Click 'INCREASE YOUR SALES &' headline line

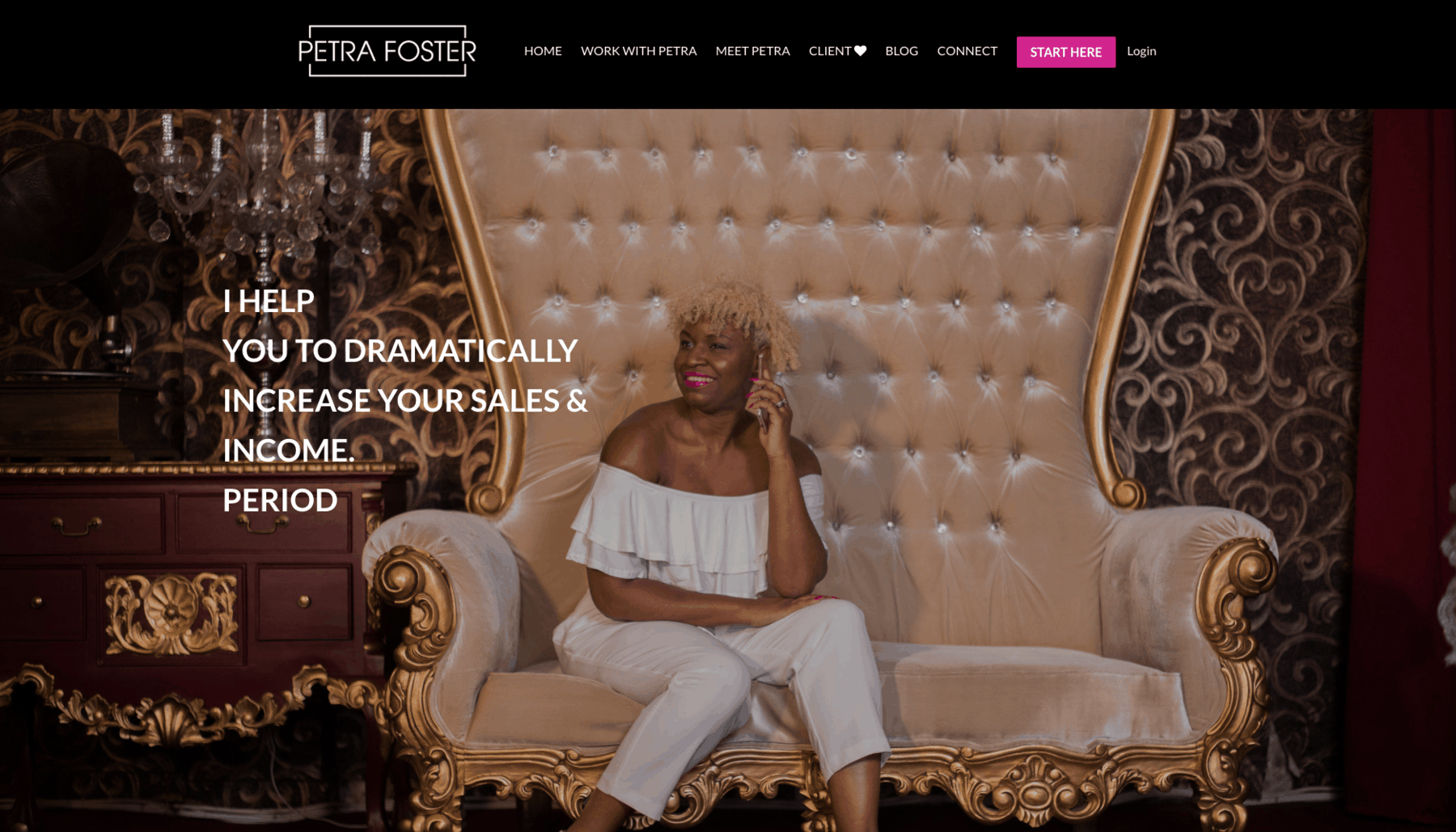point(405,400)
